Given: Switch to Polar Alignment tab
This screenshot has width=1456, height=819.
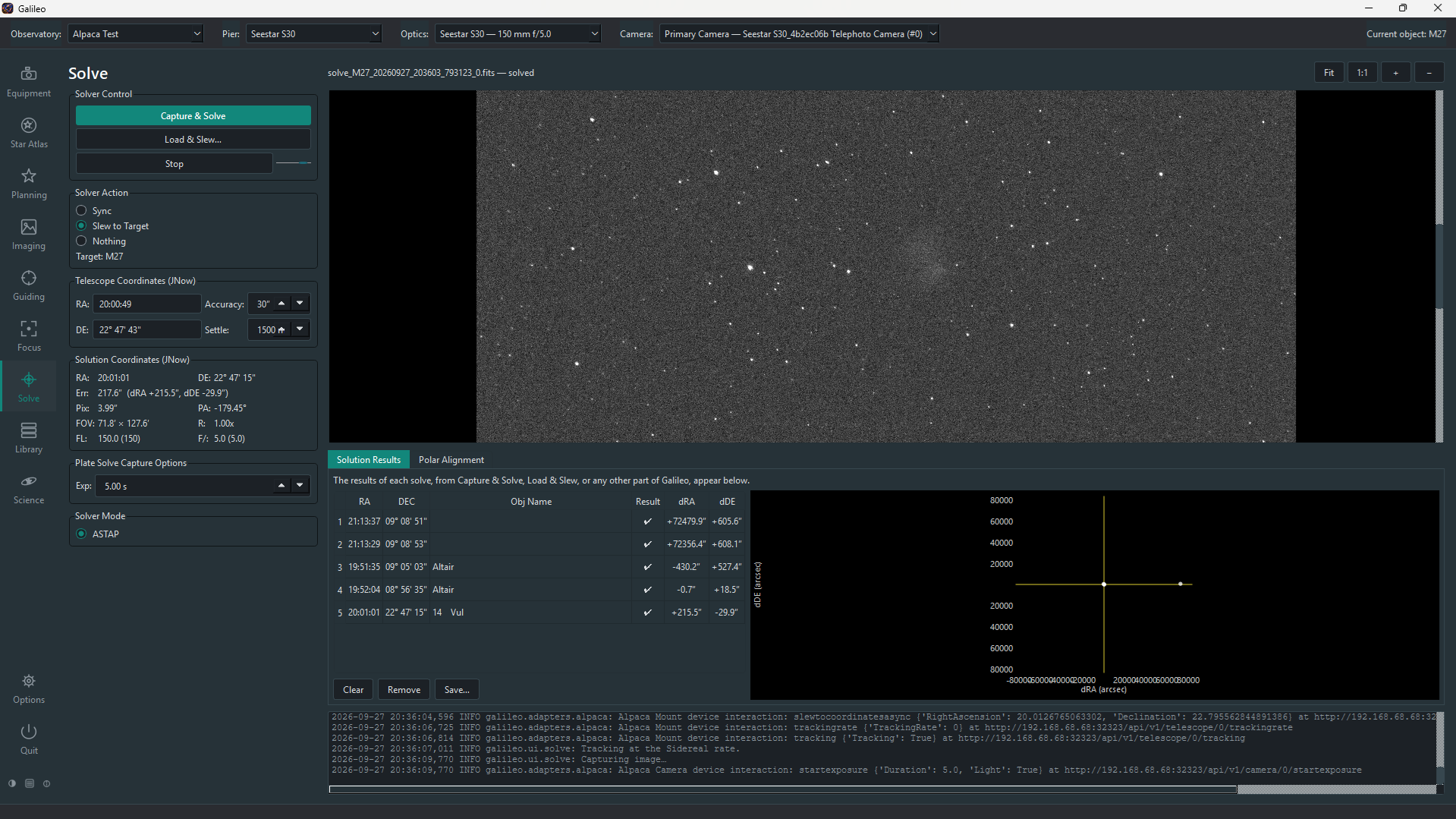Looking at the screenshot, I should pos(451,459).
